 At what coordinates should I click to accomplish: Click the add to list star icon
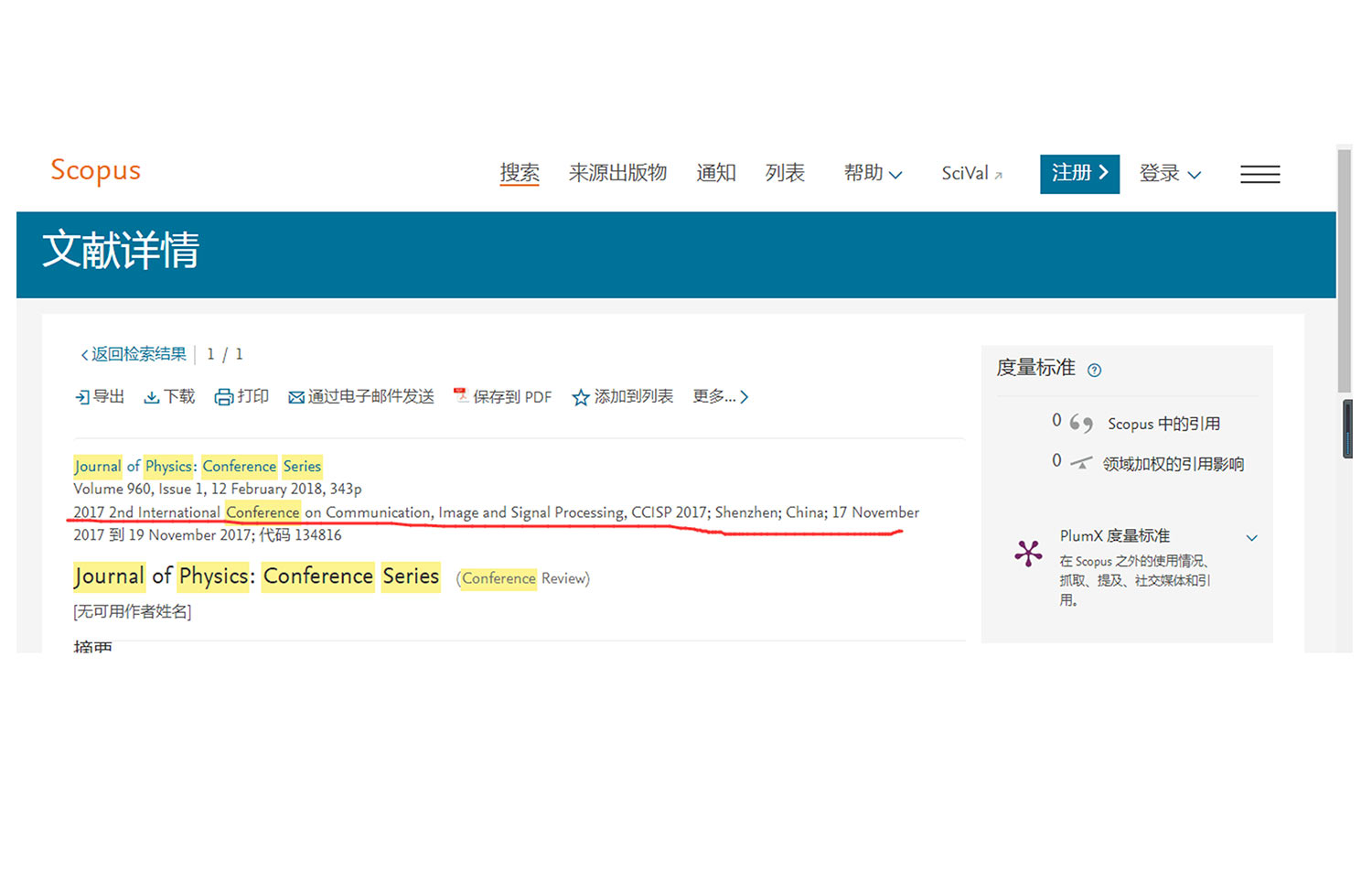point(580,397)
